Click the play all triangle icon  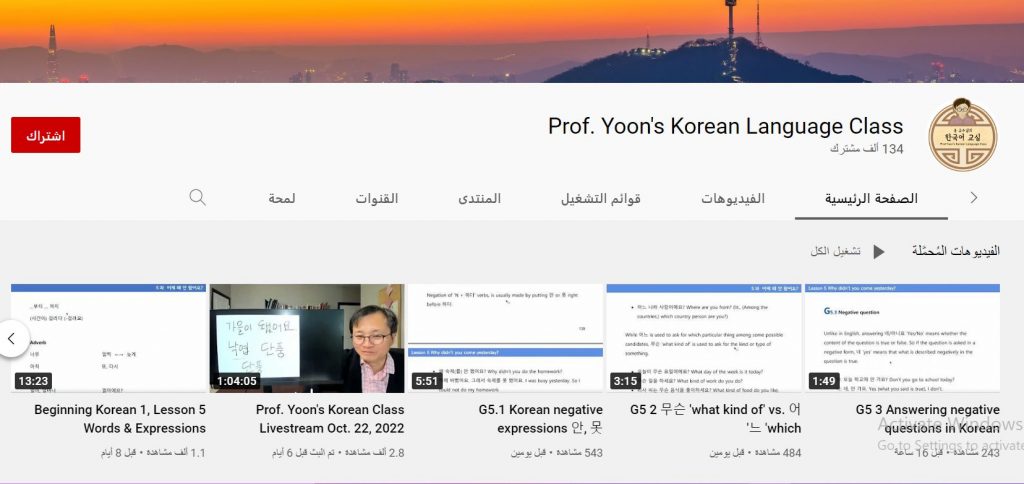tap(879, 252)
